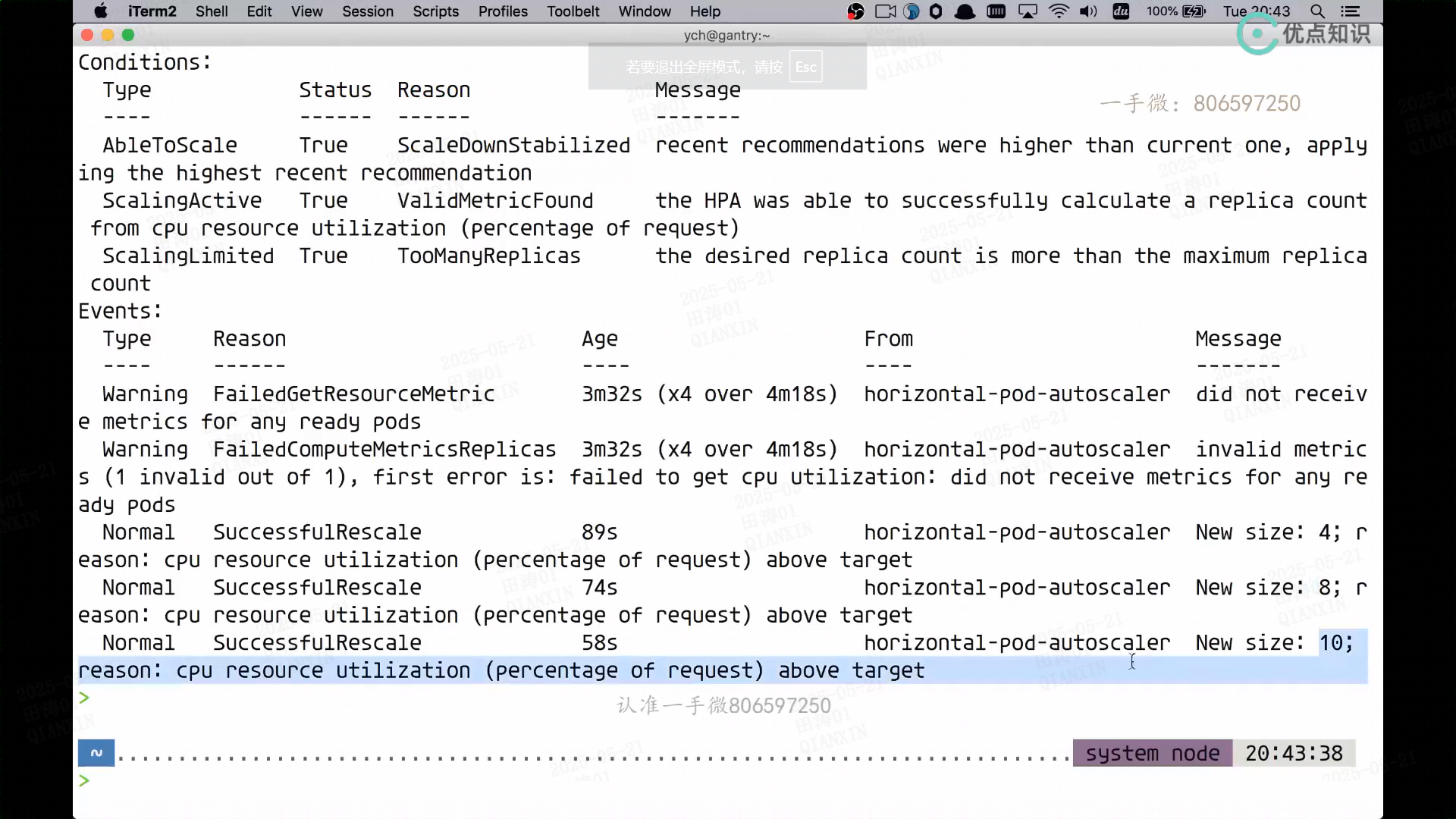Screen dimensions: 1456x819
Task: Open the Apple menu
Action: pos(100,11)
